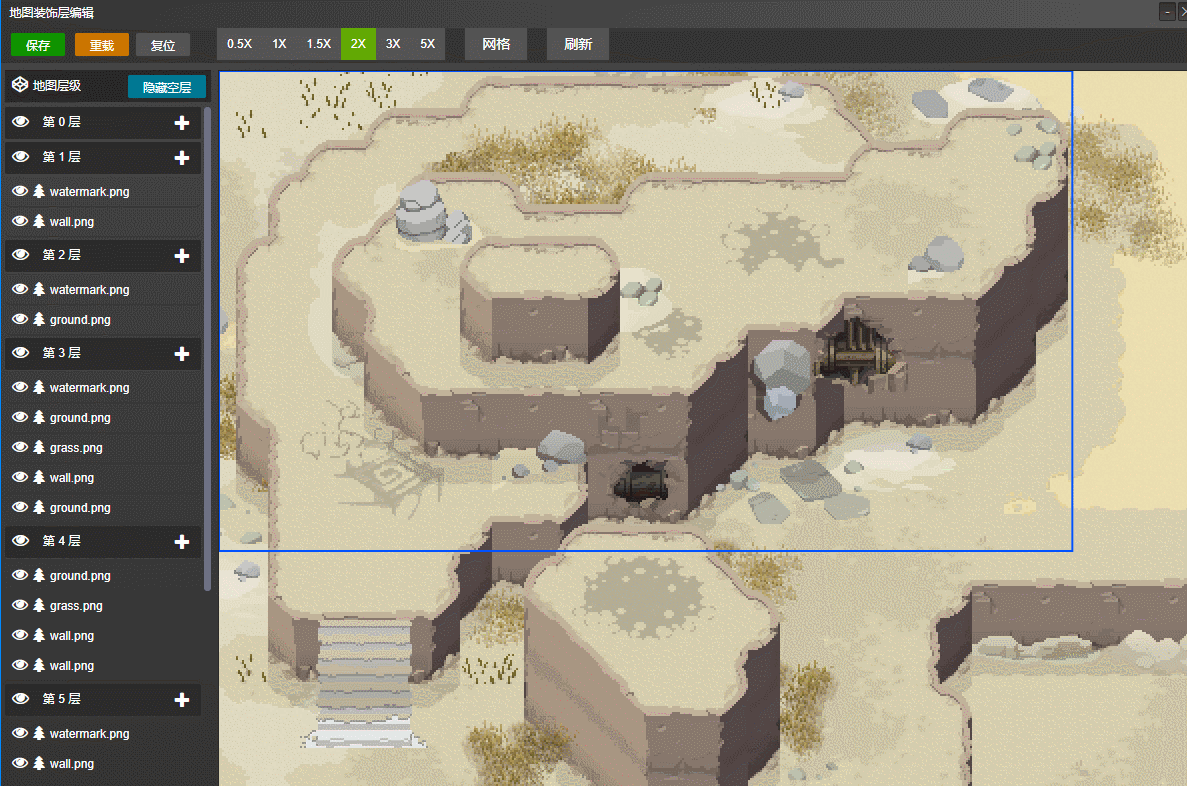Viewport: 1187px width, 786px height.
Task: Click the plus icon on 第 1 层
Action: click(x=182, y=158)
